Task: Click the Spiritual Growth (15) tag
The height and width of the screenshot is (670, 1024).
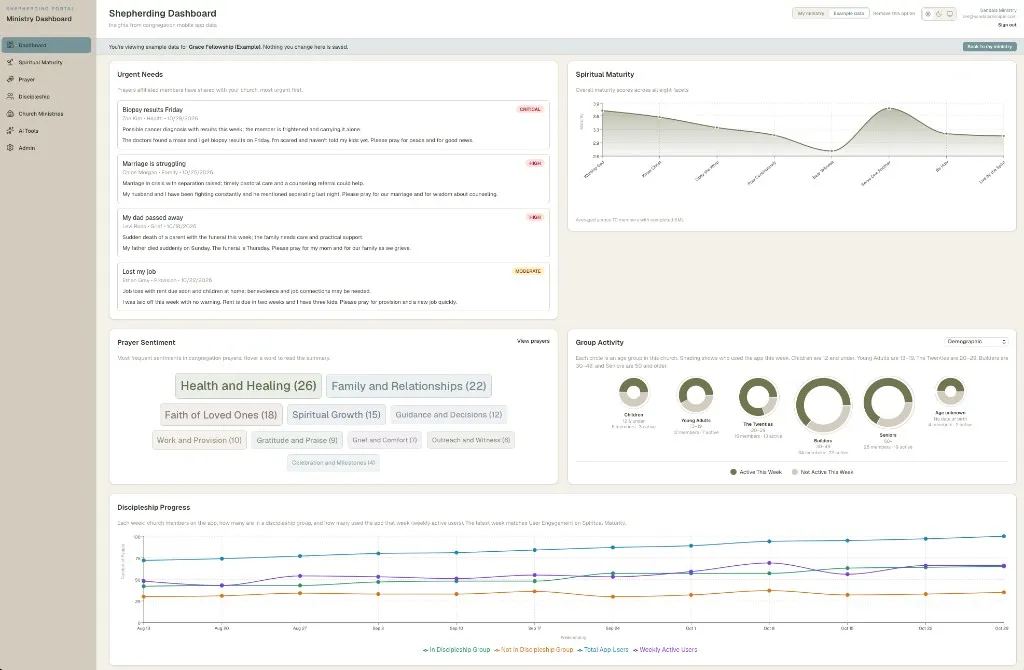Action: point(336,415)
